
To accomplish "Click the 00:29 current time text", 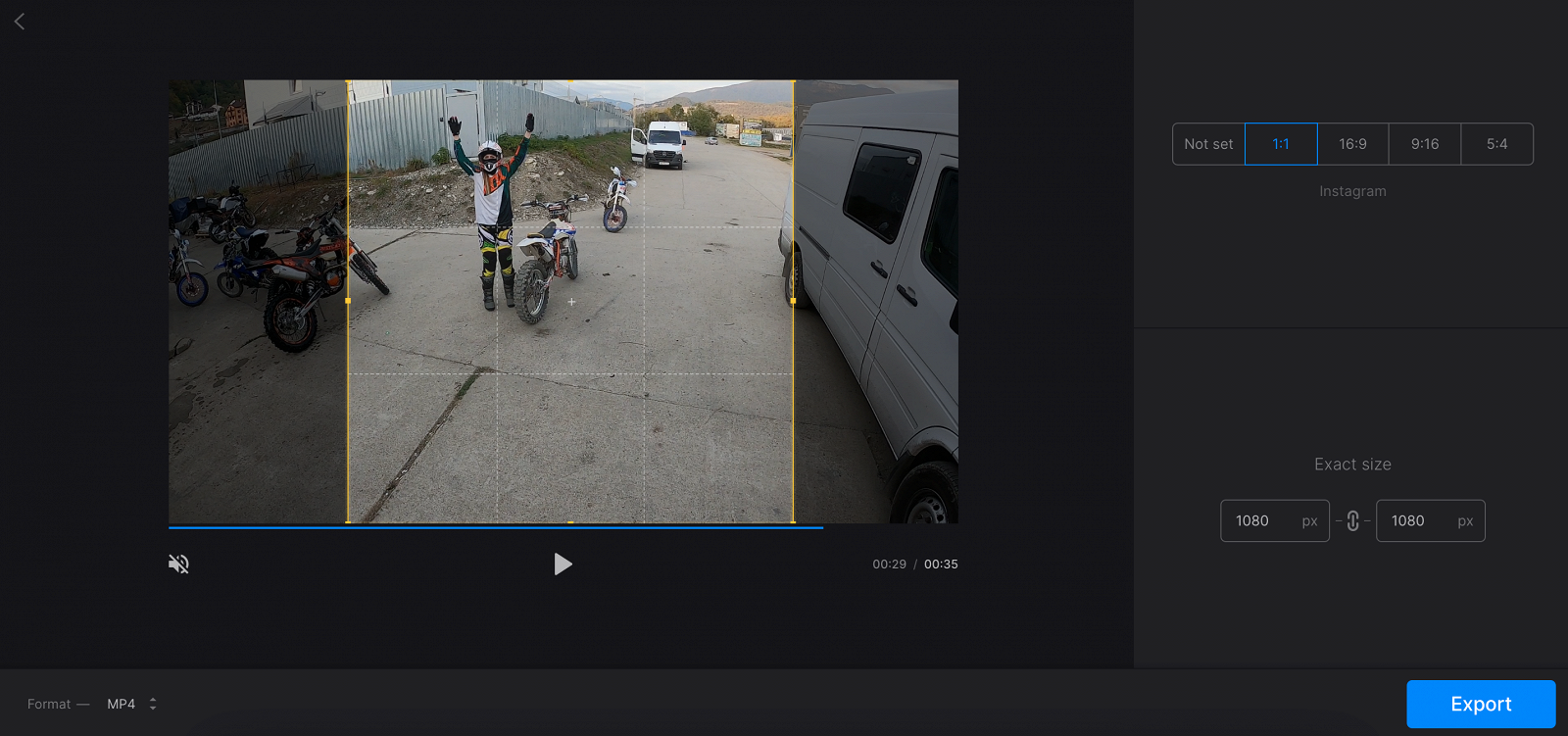I will click(889, 564).
